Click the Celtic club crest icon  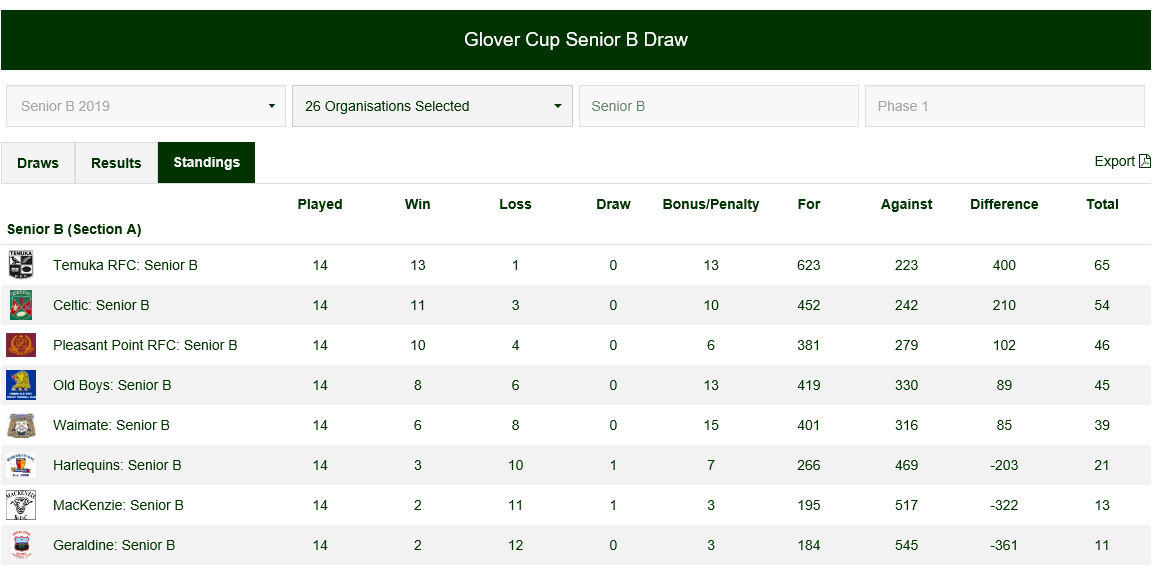coord(21,305)
